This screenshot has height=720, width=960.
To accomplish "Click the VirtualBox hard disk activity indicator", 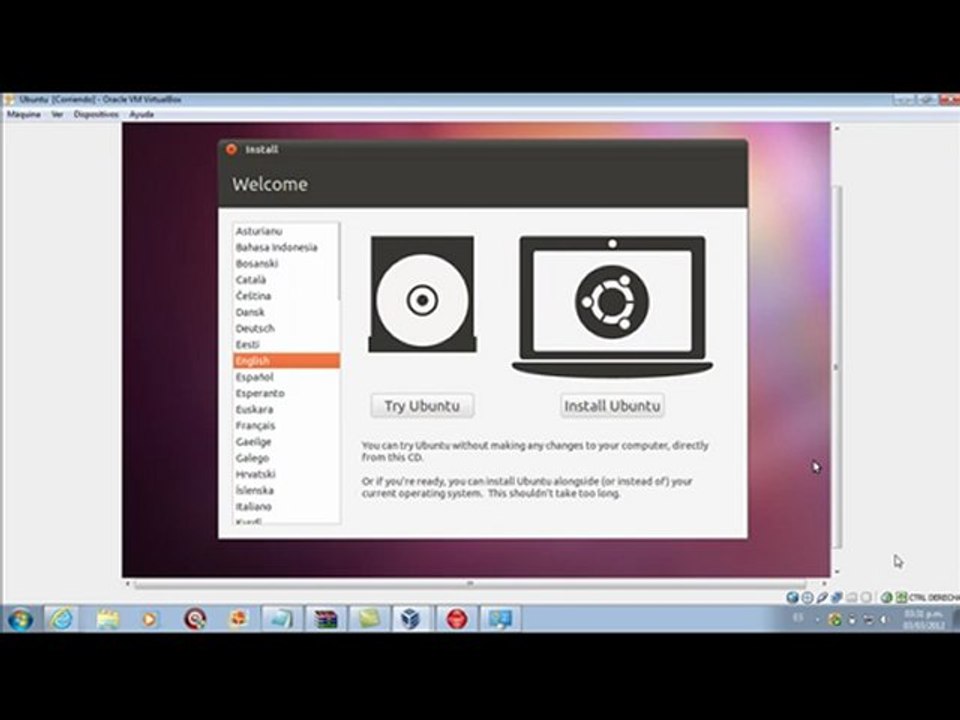I will [x=792, y=597].
